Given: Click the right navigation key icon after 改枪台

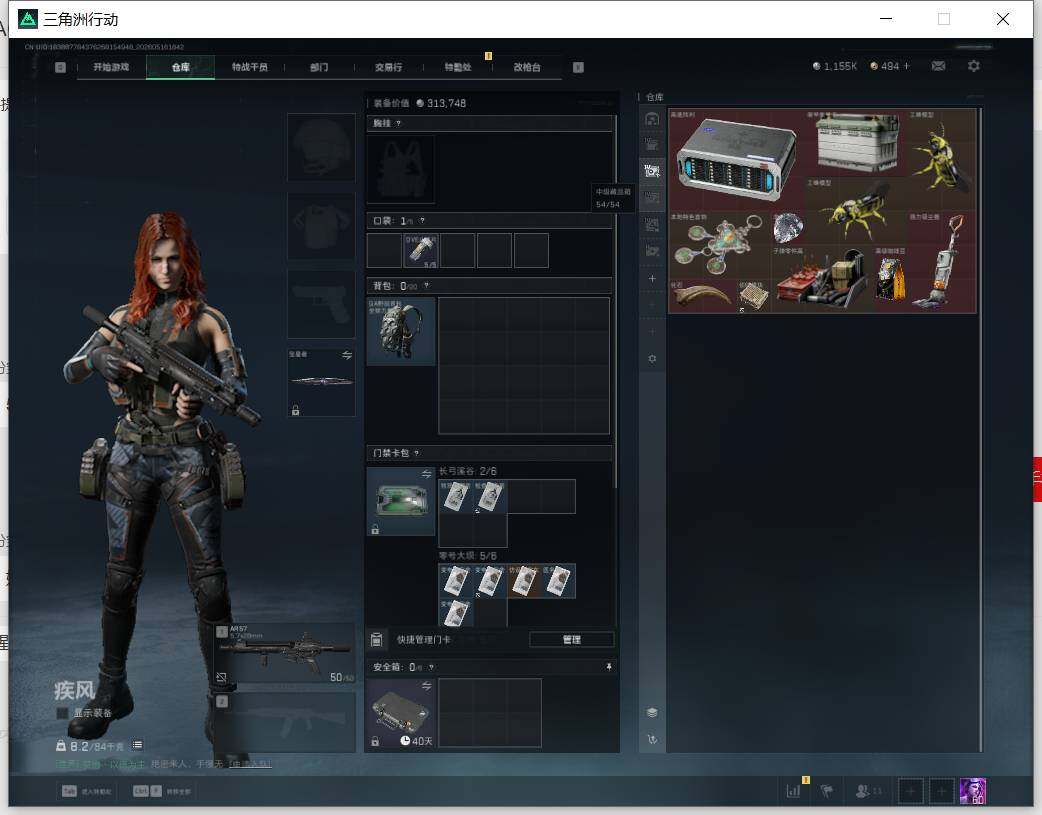Looking at the screenshot, I should (x=578, y=67).
